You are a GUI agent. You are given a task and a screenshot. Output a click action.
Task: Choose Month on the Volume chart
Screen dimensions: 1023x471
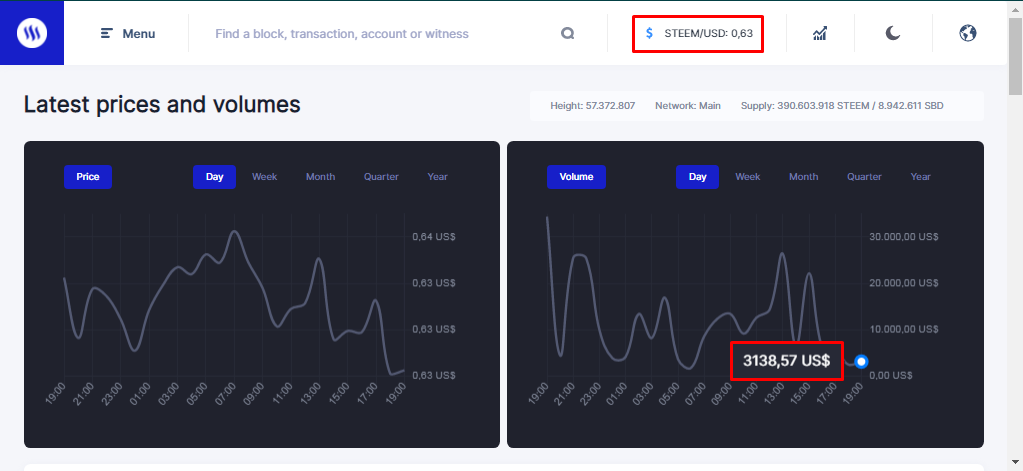click(803, 177)
